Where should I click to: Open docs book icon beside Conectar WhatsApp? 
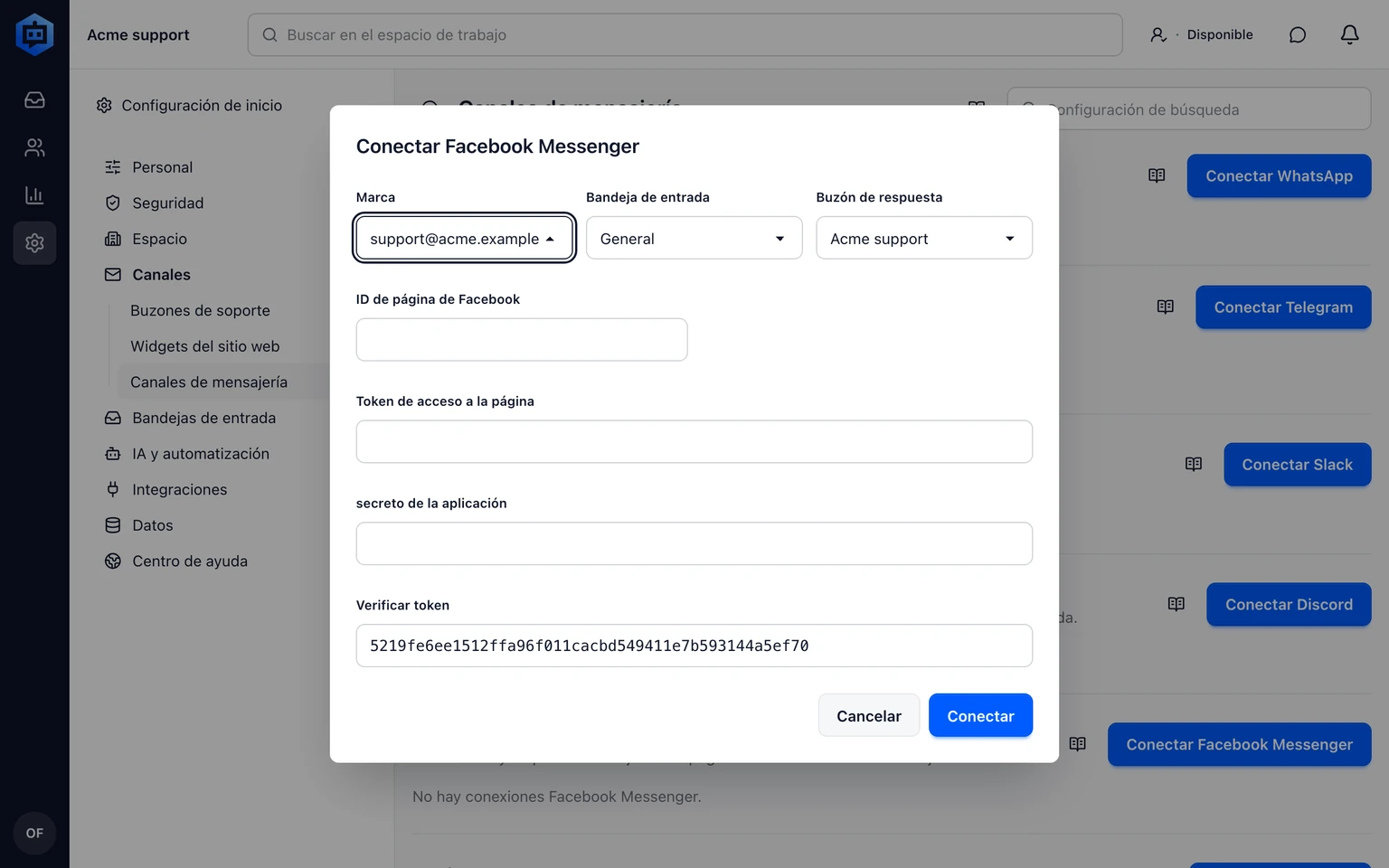[x=1157, y=175]
